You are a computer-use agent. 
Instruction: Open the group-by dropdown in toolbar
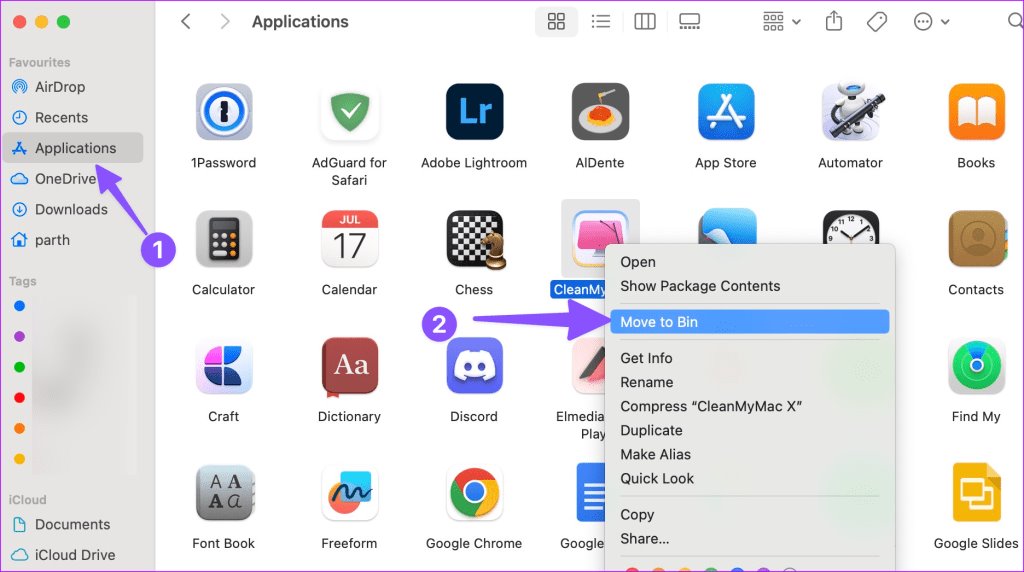tap(781, 22)
